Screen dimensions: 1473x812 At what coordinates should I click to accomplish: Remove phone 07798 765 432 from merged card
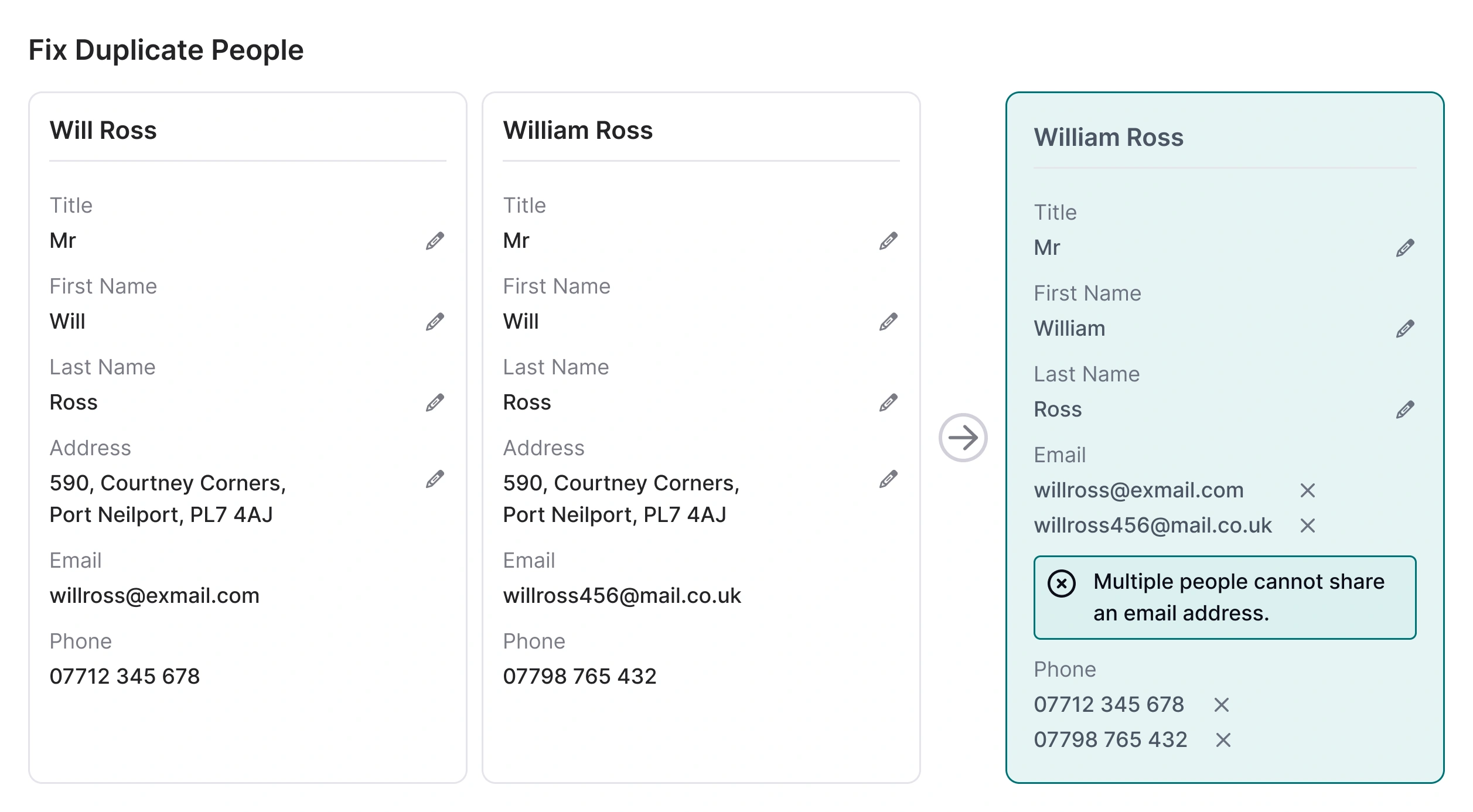1223,740
